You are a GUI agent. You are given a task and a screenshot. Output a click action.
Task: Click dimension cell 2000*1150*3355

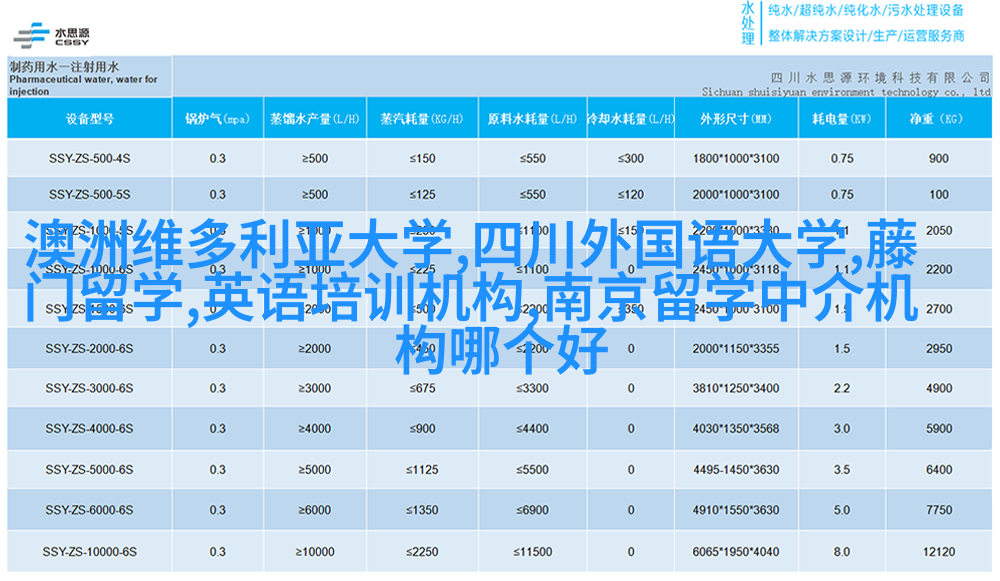736,349
